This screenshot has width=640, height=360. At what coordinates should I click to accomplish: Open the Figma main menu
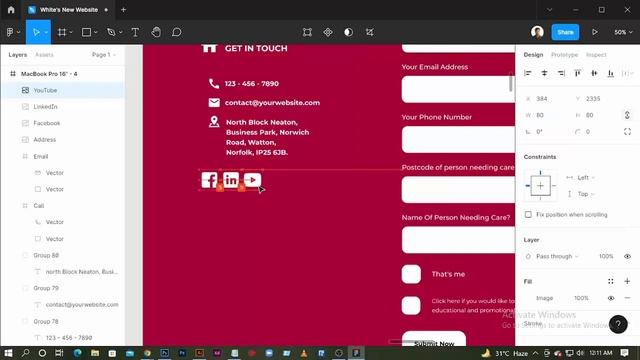click(x=12, y=32)
